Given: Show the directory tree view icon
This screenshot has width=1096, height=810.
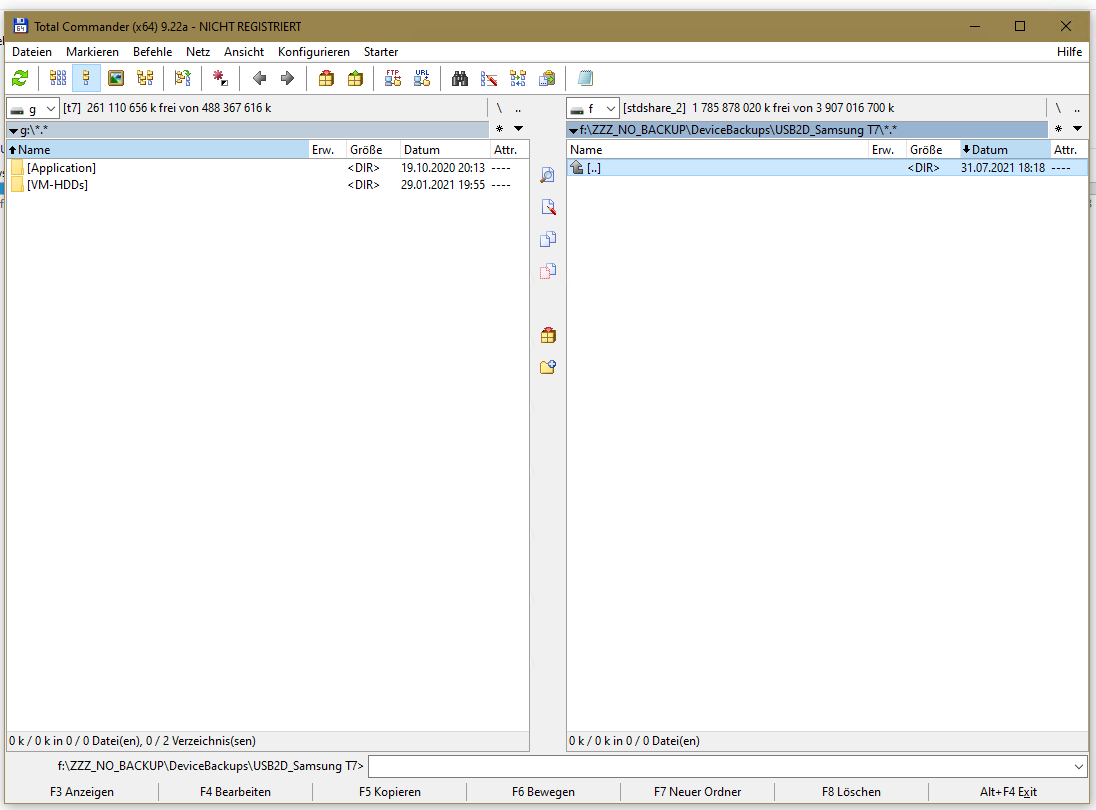Looking at the screenshot, I should click(x=145, y=78).
